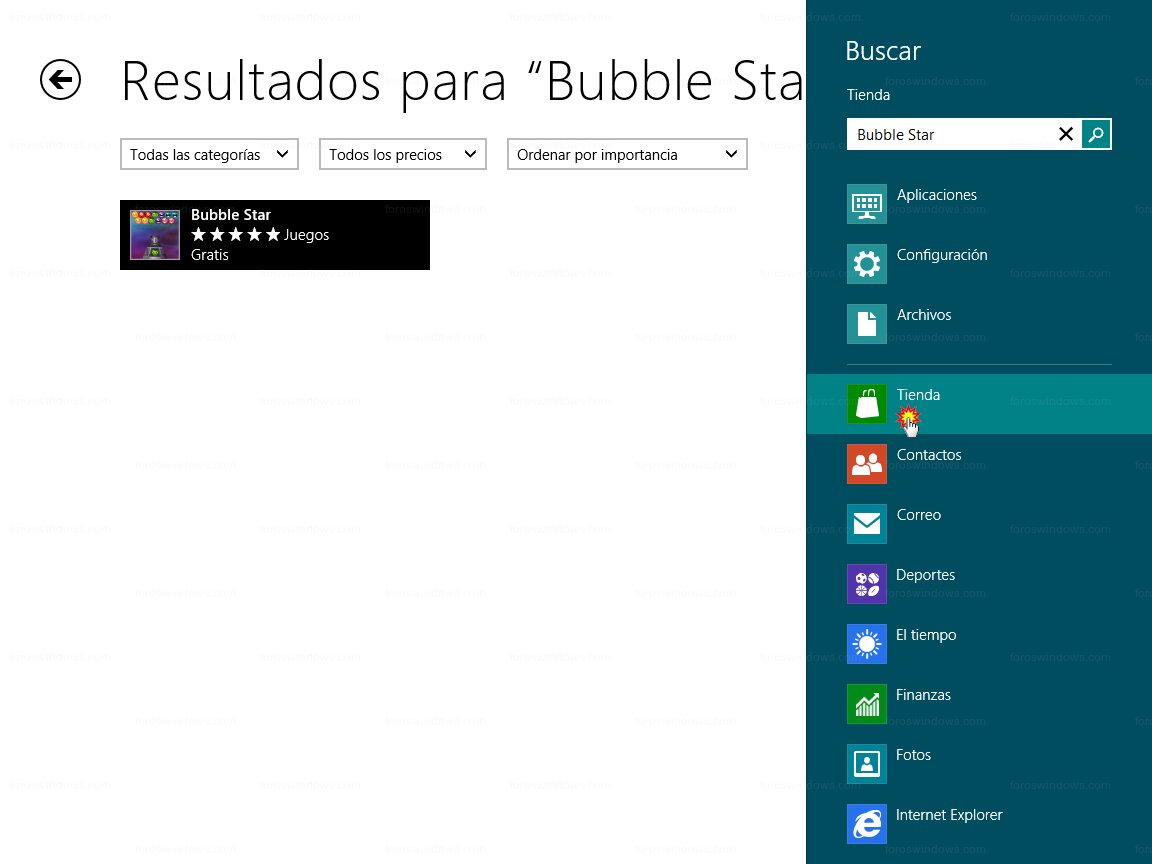Choose the Archivos file icon
The image size is (1152, 864).
point(867,324)
